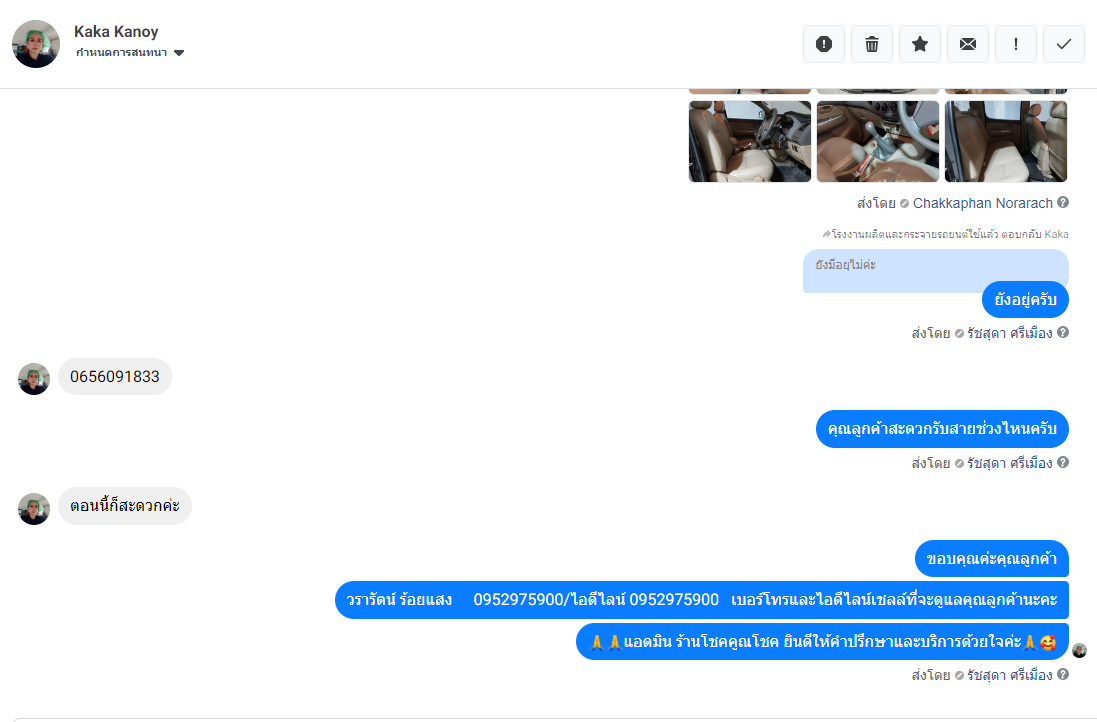Click the Chakkaphan Norarach sender link
The image size is (1097, 722).
tap(982, 203)
